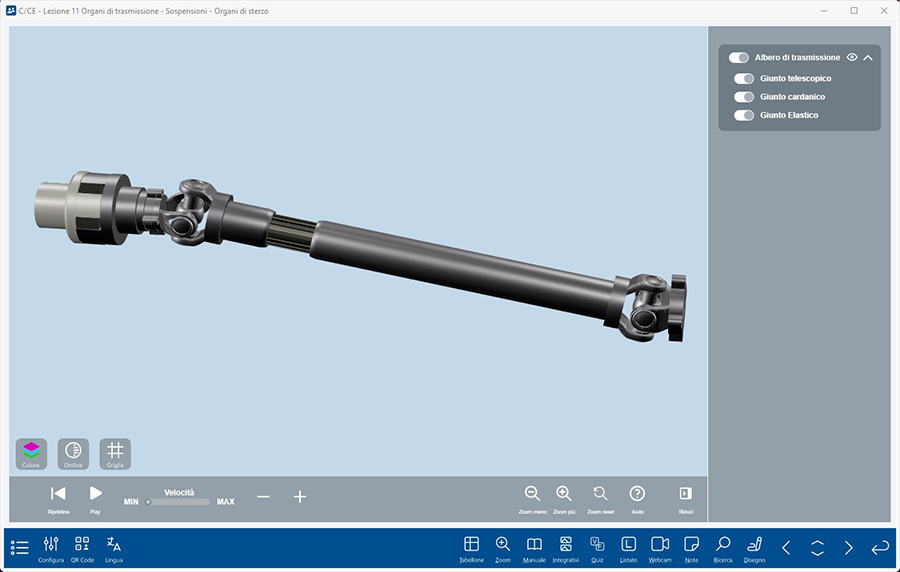Enable the Griglia grid overlay

115,453
